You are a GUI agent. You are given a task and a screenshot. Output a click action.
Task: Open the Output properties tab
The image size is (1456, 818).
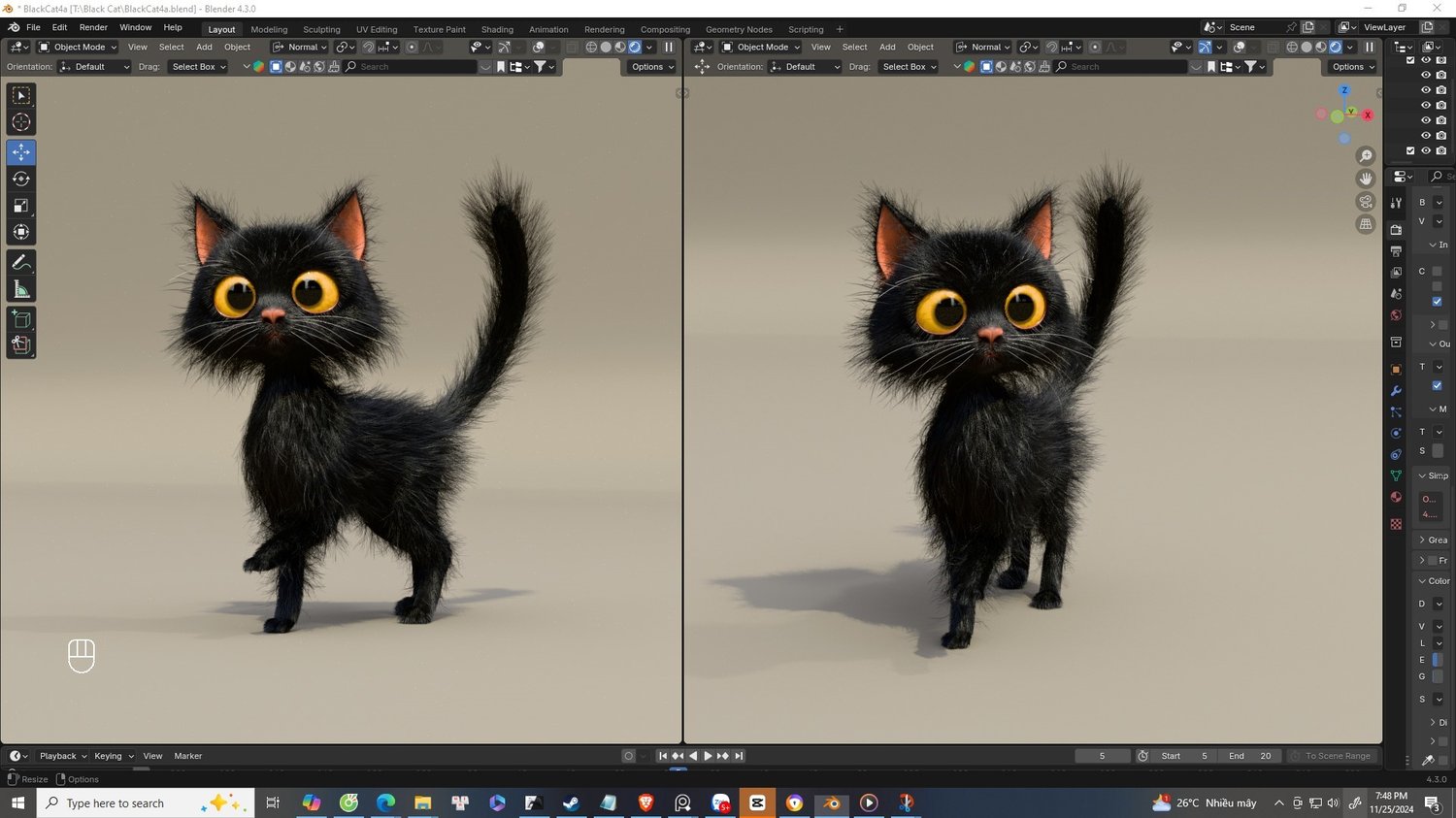pos(1396,251)
